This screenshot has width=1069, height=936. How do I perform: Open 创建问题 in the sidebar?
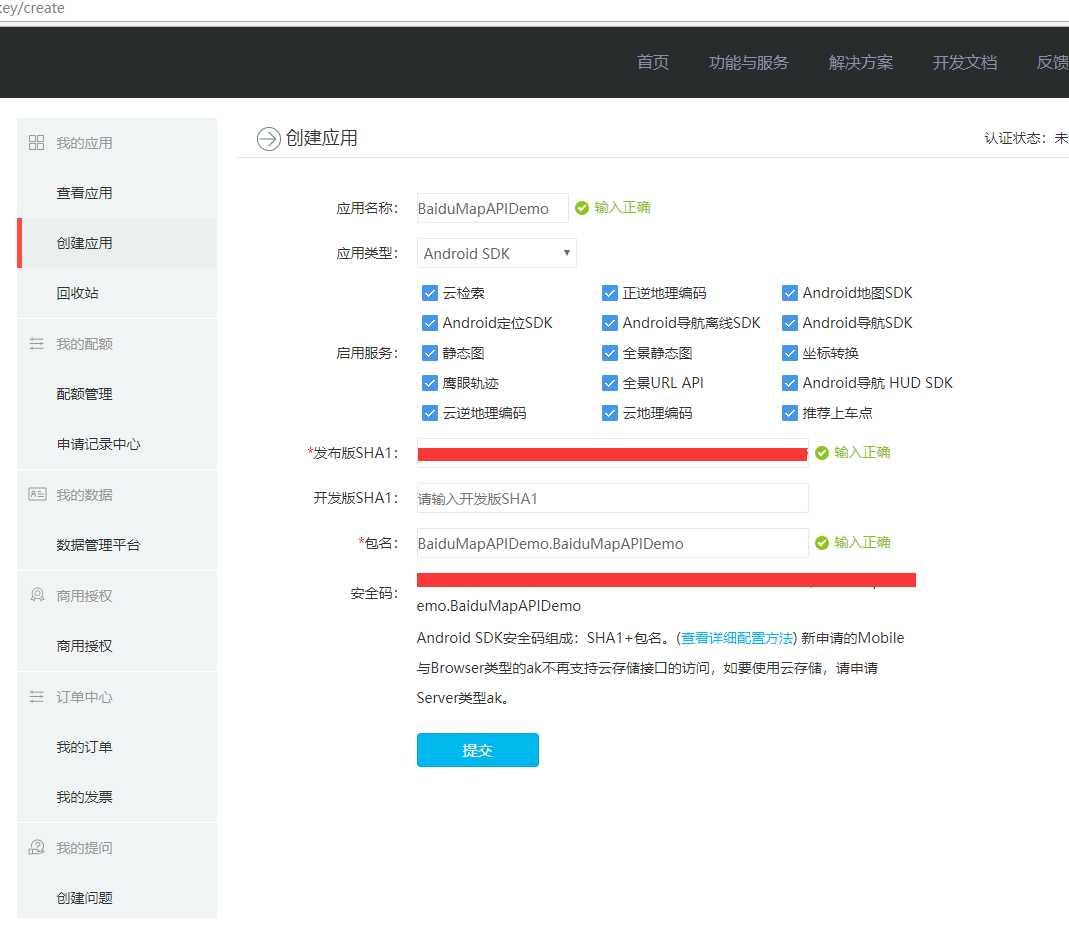pos(117,897)
